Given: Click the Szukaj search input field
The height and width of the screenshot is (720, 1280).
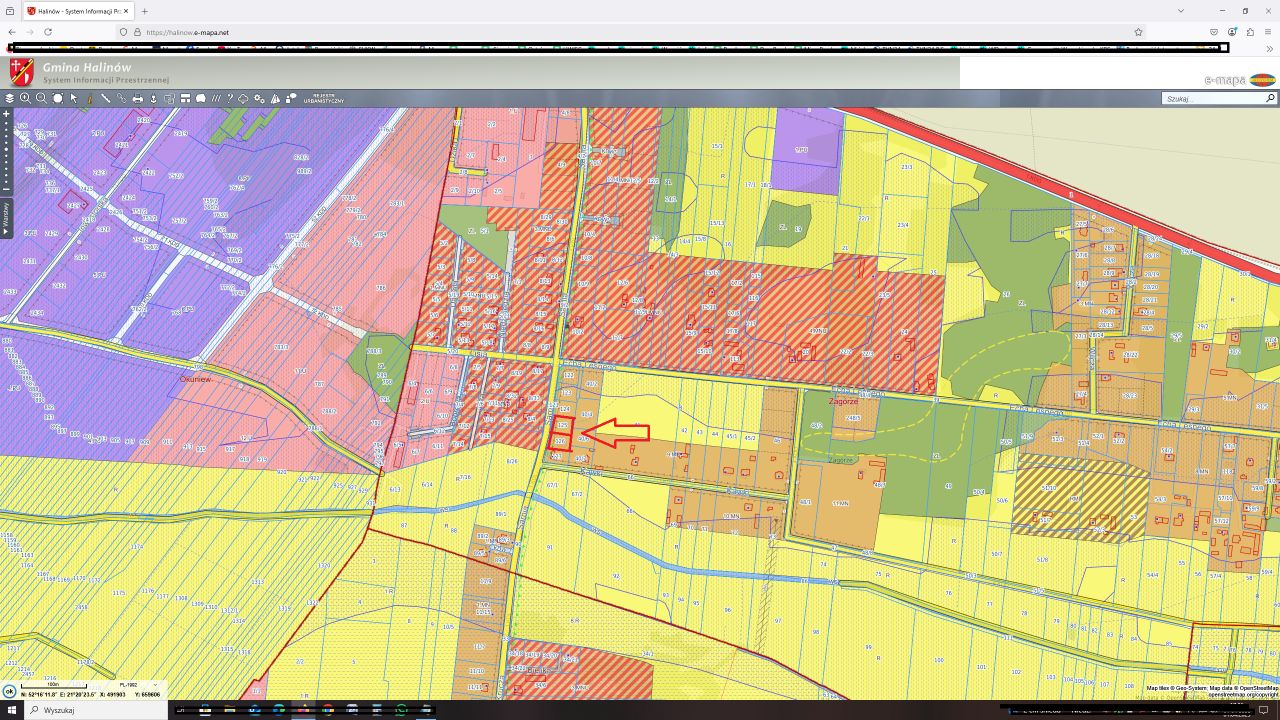Looking at the screenshot, I should 1212,99.
